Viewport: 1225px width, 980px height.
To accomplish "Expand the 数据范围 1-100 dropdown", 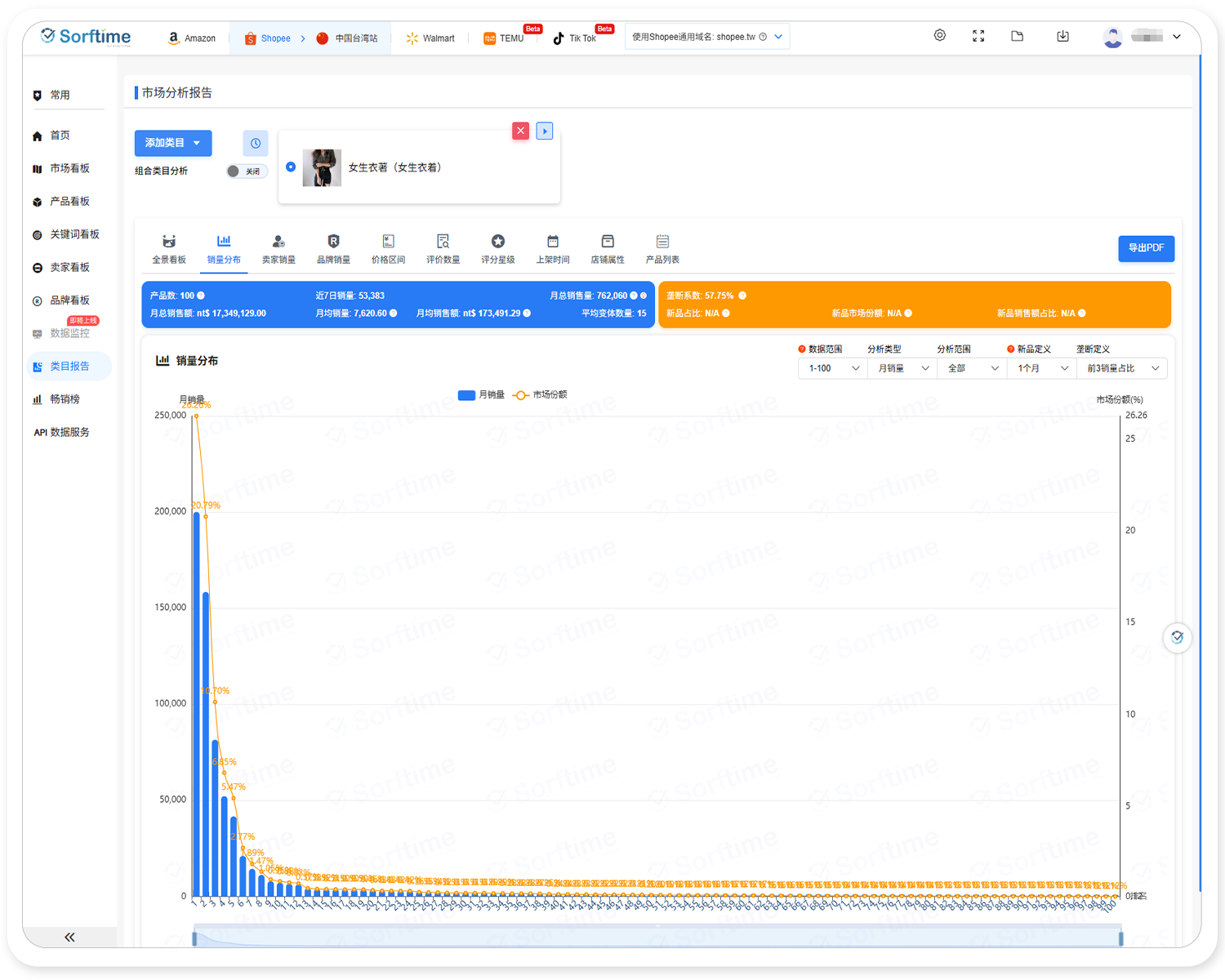I will [832, 368].
